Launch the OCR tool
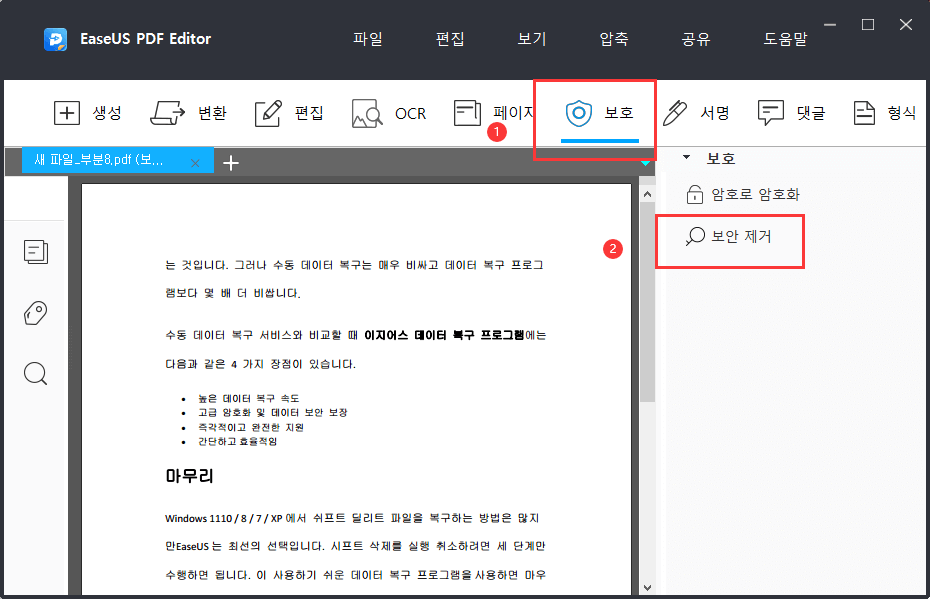 (390, 113)
